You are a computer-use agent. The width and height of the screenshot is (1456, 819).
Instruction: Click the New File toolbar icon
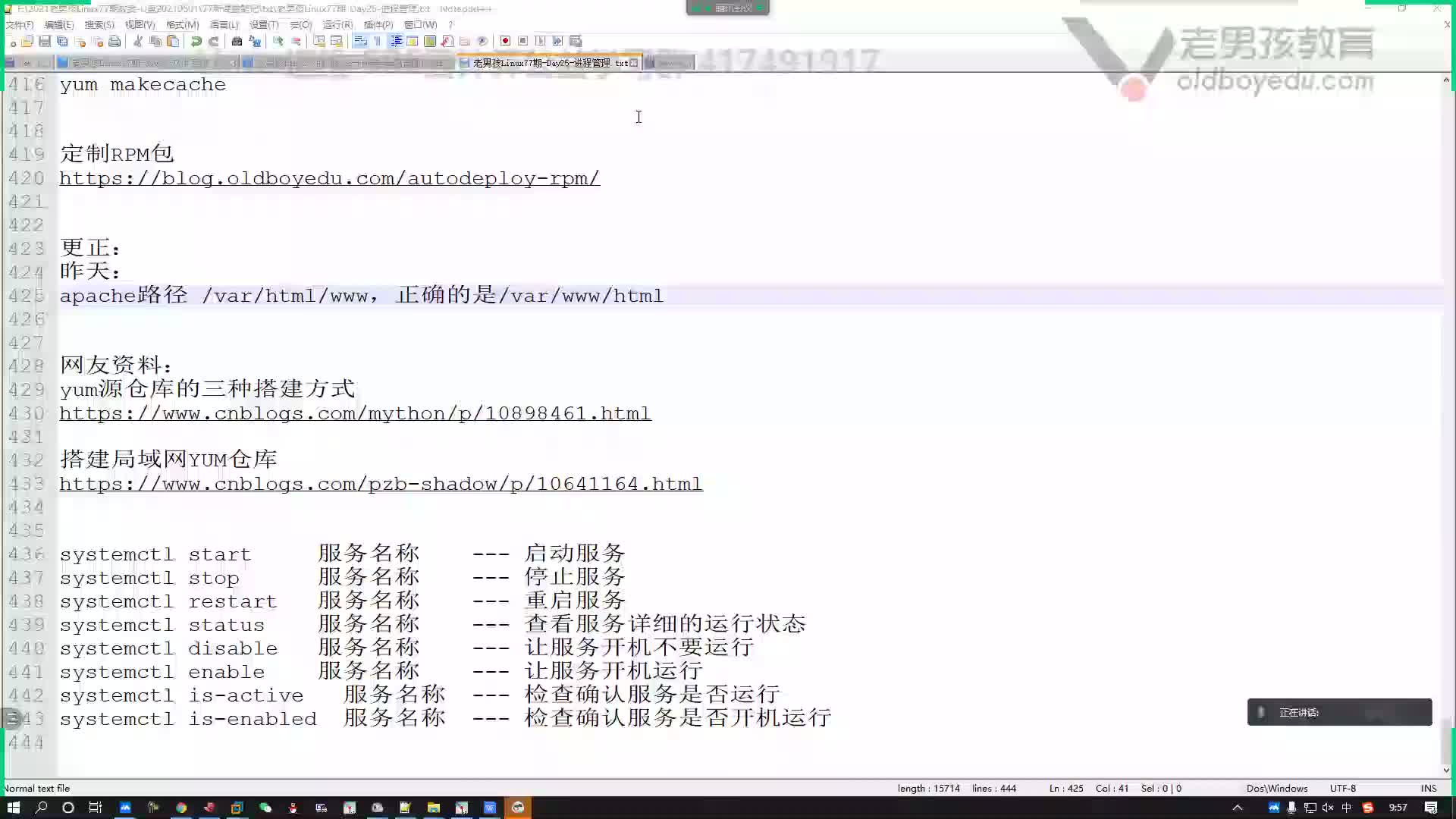[11, 41]
